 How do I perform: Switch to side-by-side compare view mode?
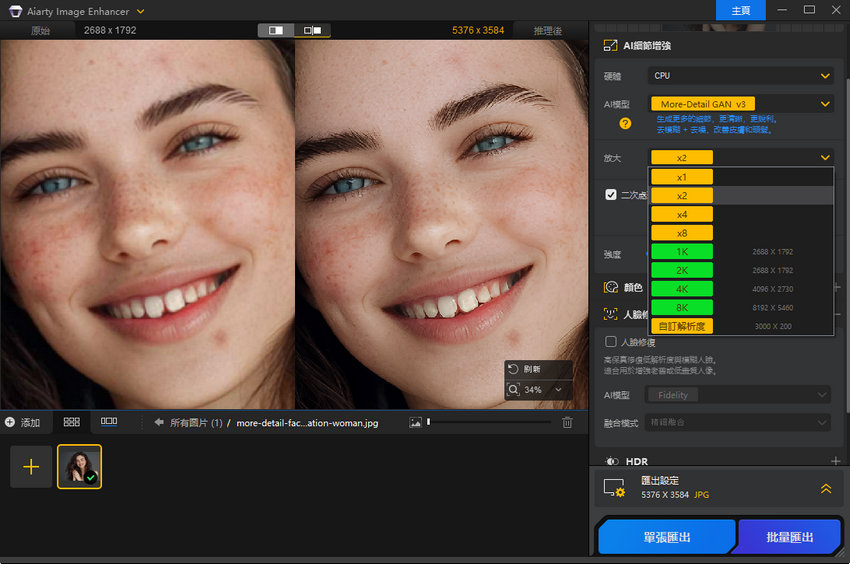coord(312,30)
